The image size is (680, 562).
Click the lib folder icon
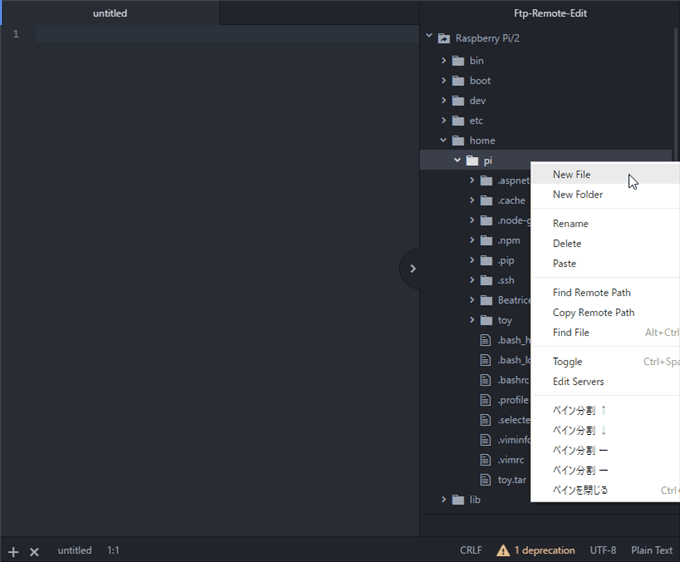coord(458,500)
